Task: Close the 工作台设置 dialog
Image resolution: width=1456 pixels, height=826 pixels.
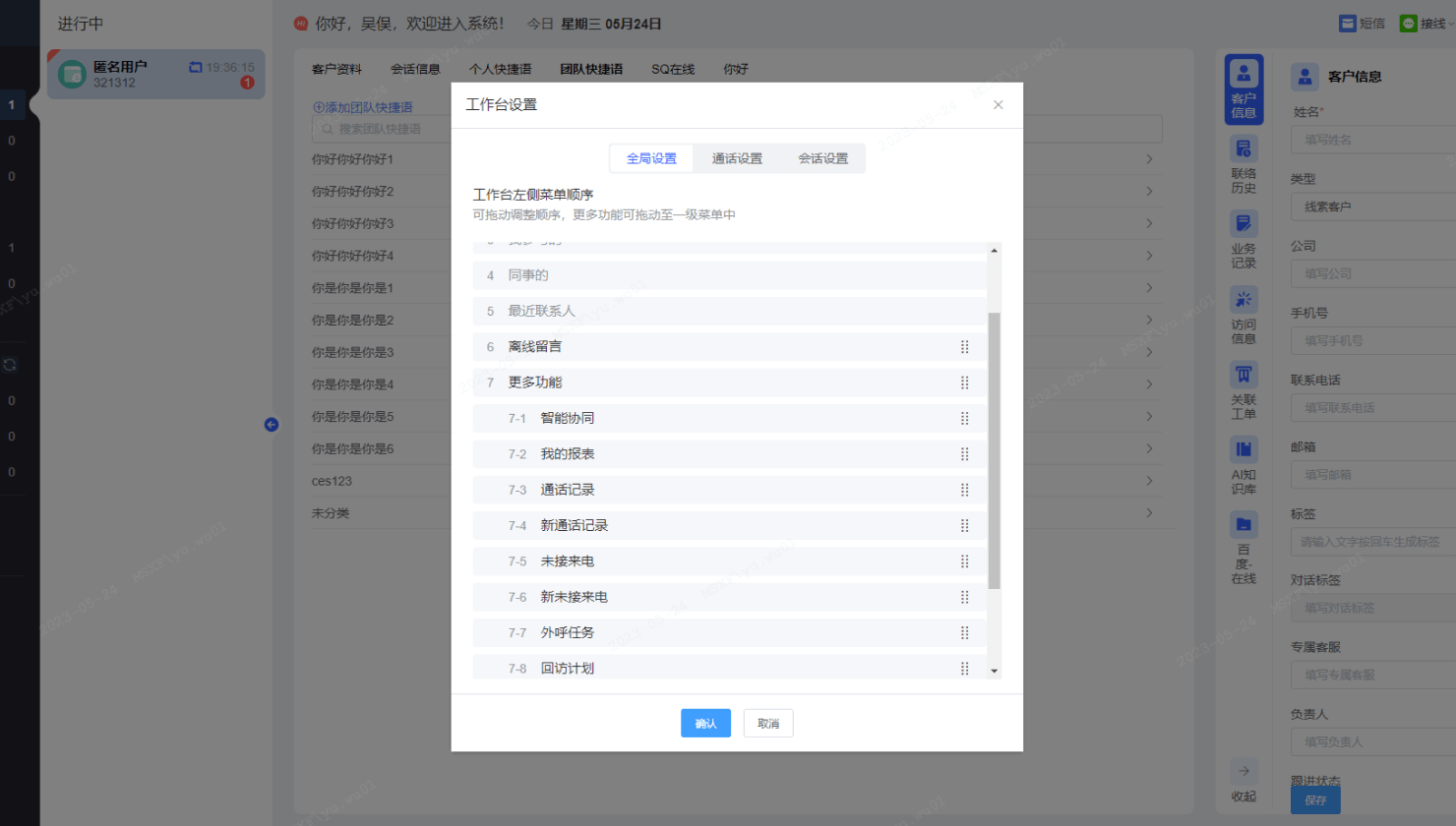Action: tap(998, 105)
